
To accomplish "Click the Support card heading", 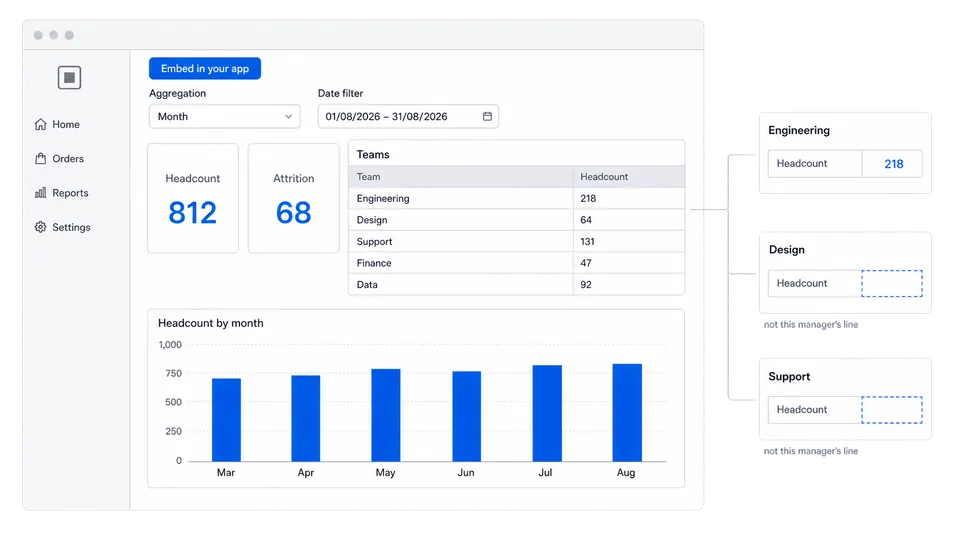I will 789,377.
